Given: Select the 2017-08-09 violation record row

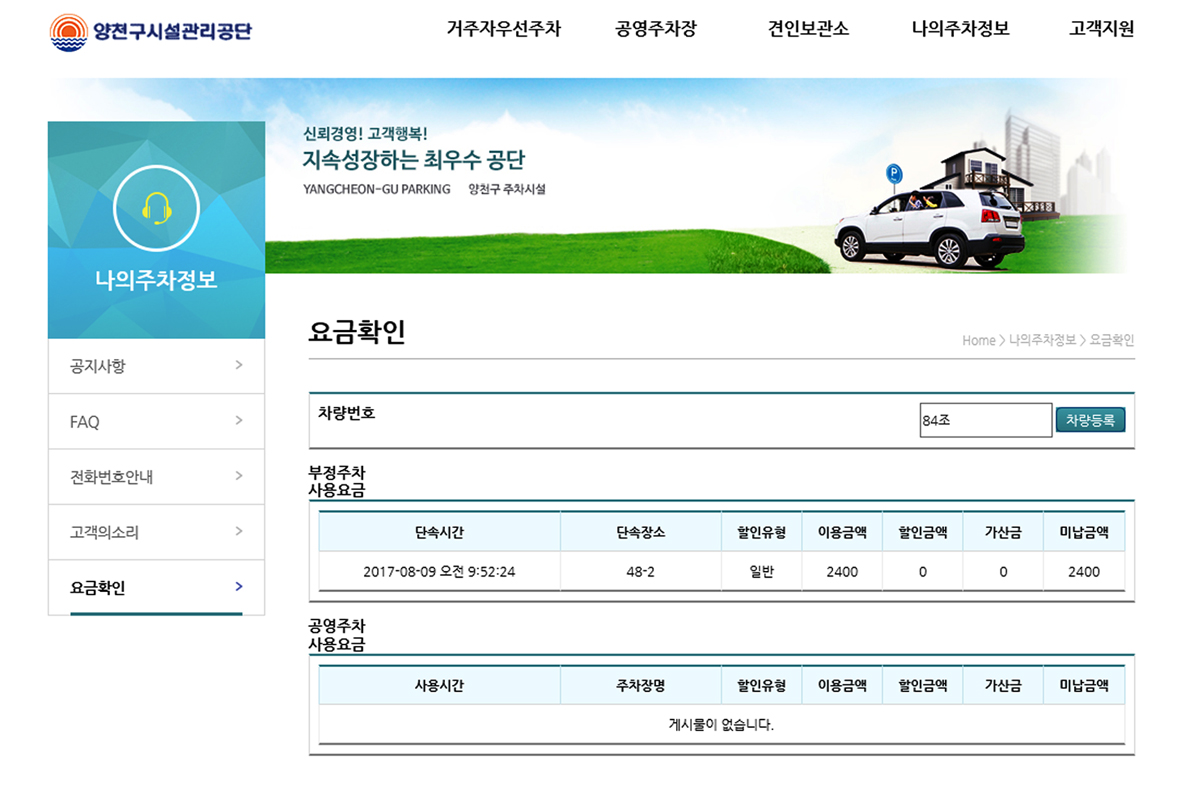Looking at the screenshot, I should pyautogui.click(x=720, y=572).
